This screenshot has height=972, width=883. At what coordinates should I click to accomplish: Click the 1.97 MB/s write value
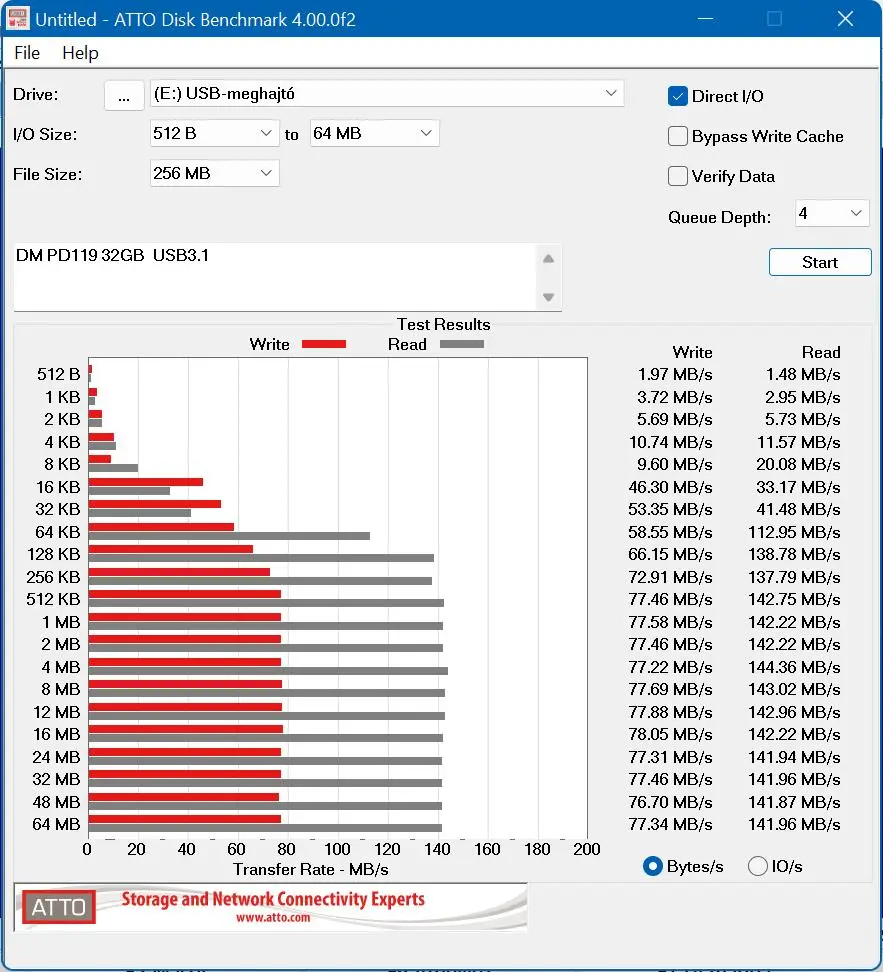pyautogui.click(x=675, y=374)
